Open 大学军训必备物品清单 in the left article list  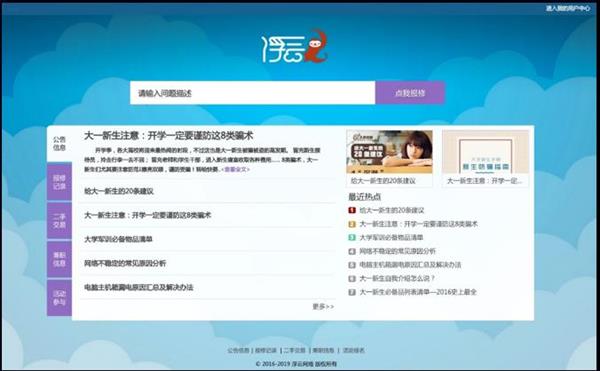point(118,239)
